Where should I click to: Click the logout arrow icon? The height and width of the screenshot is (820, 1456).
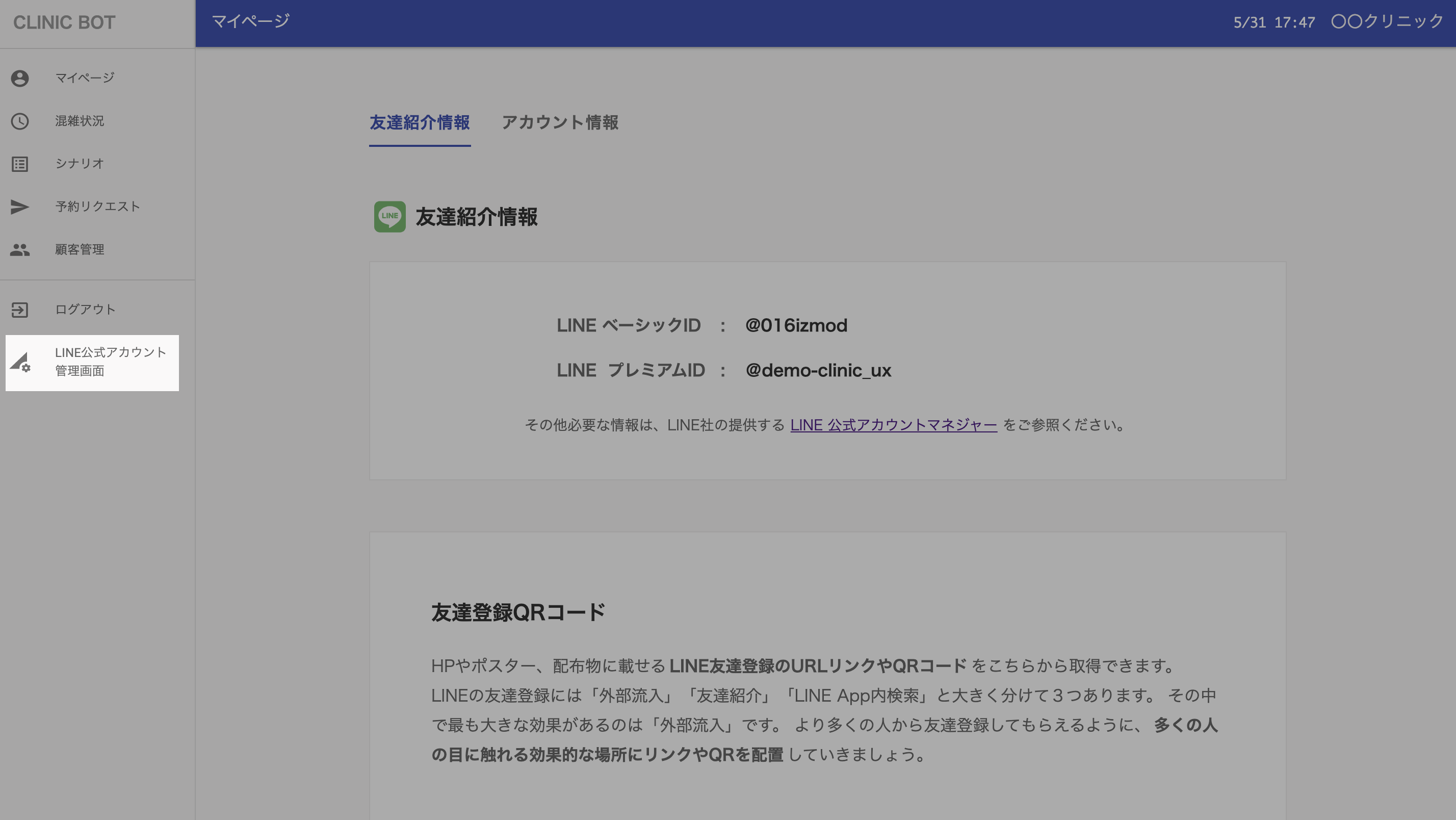[x=20, y=310]
